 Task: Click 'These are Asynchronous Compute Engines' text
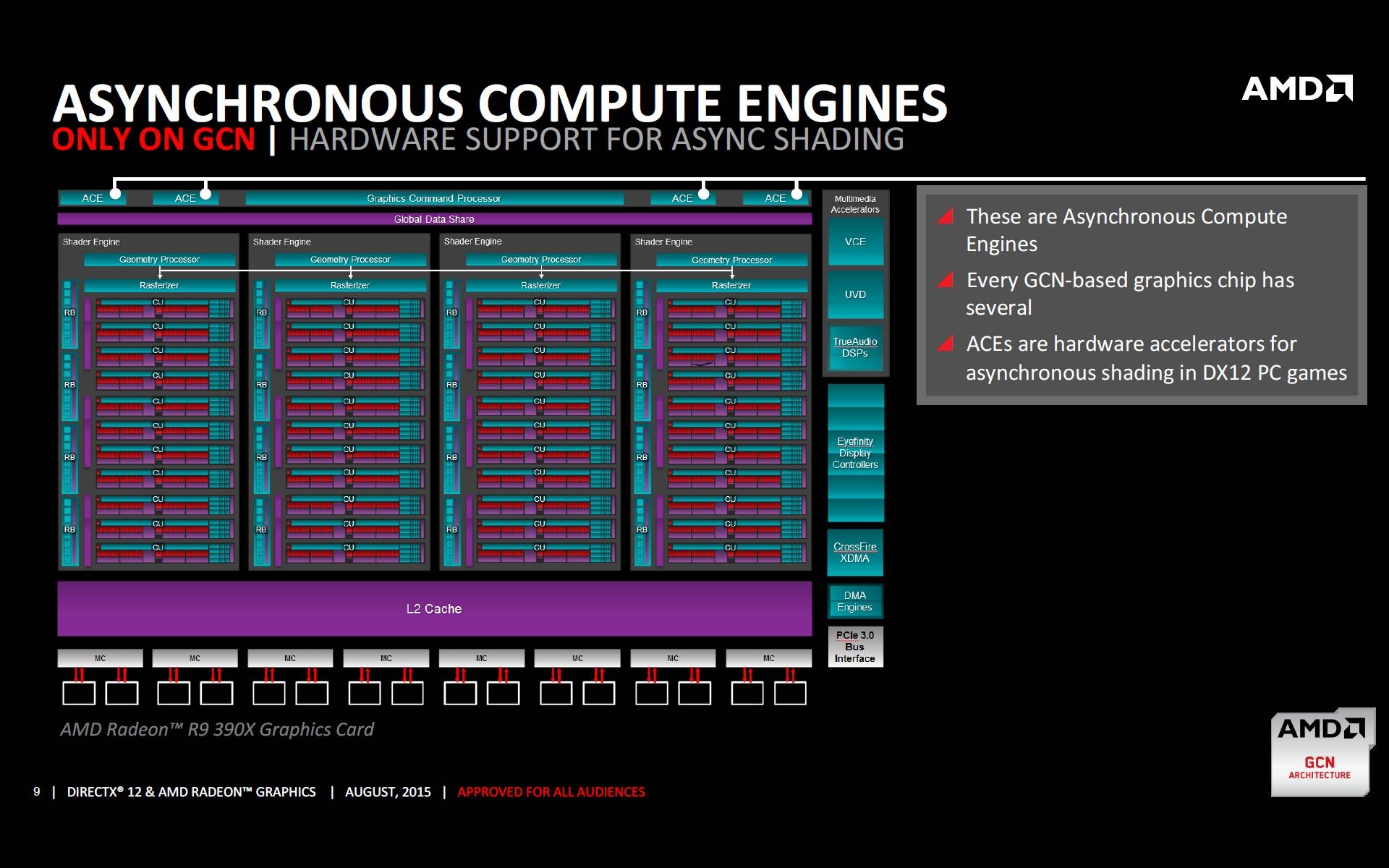click(1126, 230)
